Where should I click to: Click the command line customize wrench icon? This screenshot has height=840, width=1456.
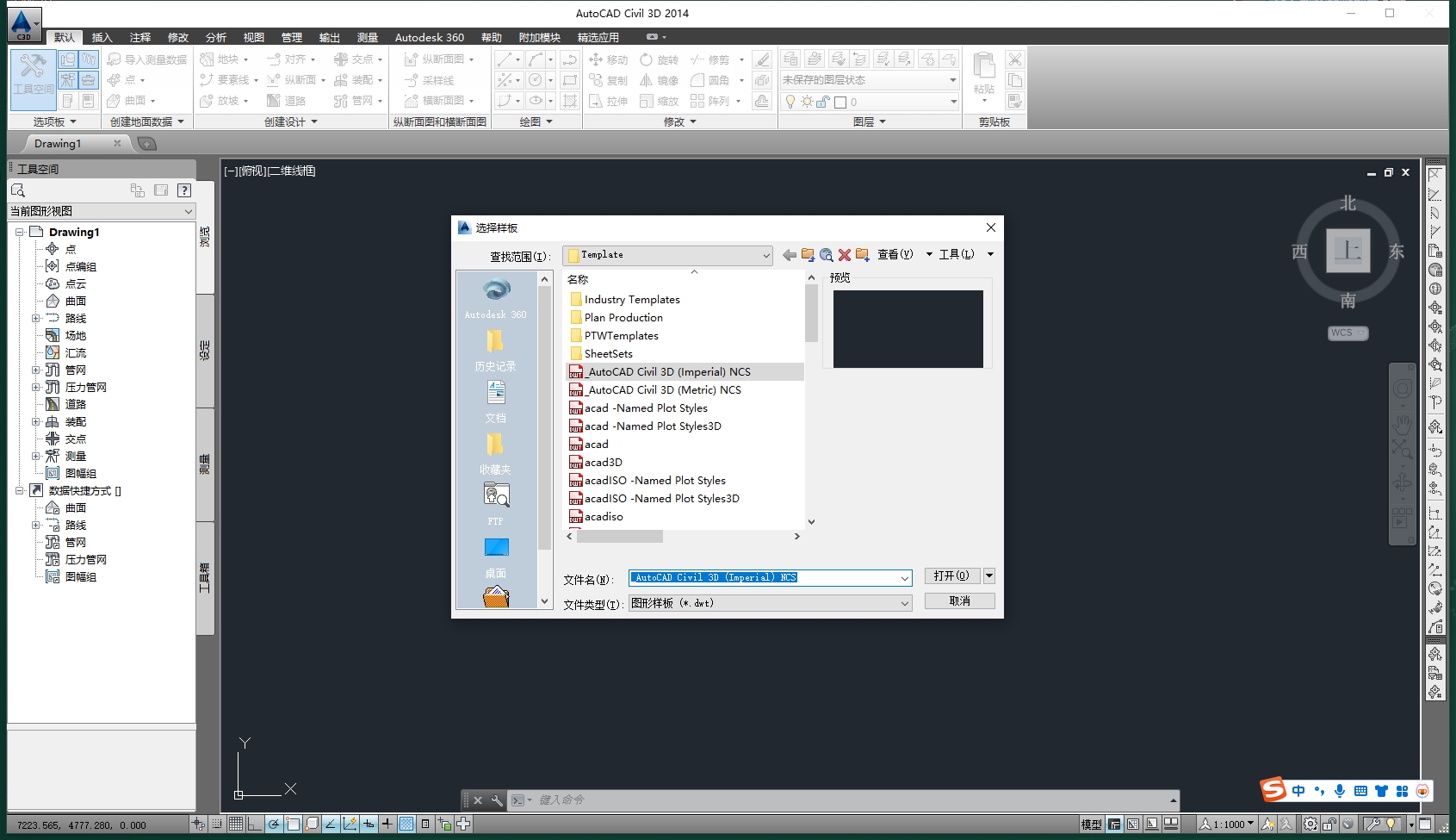point(497,800)
